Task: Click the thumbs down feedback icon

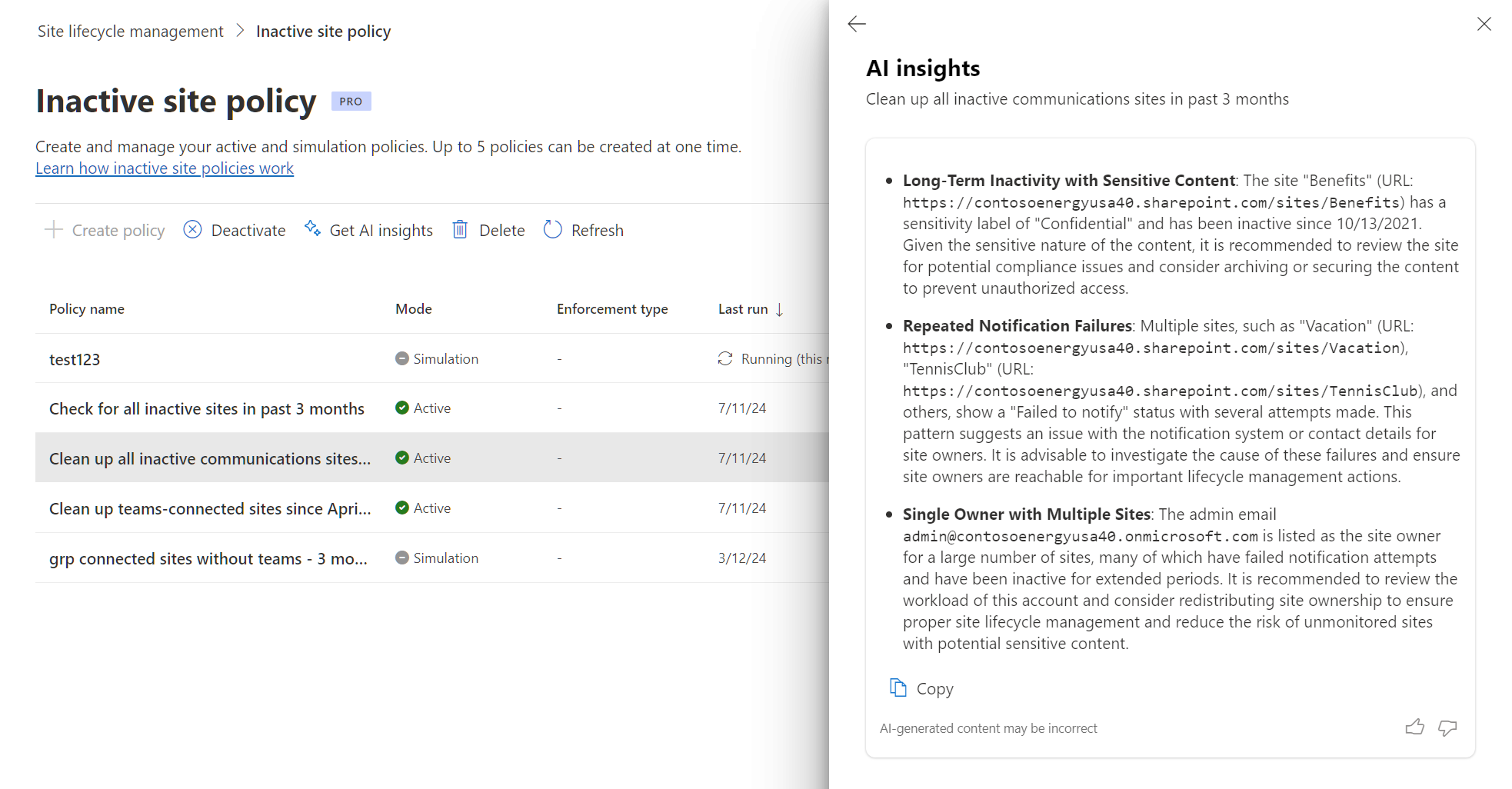Action: (x=1447, y=727)
